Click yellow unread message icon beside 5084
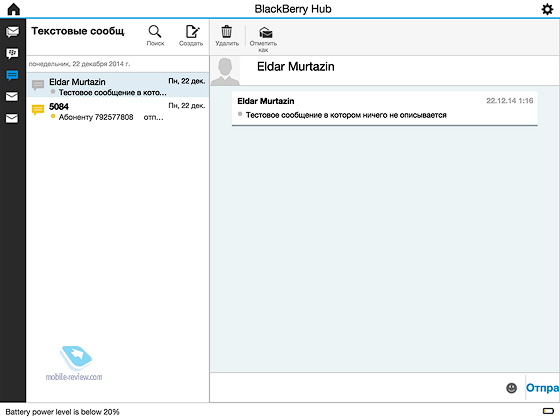This screenshot has height=420, width=560. (38, 110)
